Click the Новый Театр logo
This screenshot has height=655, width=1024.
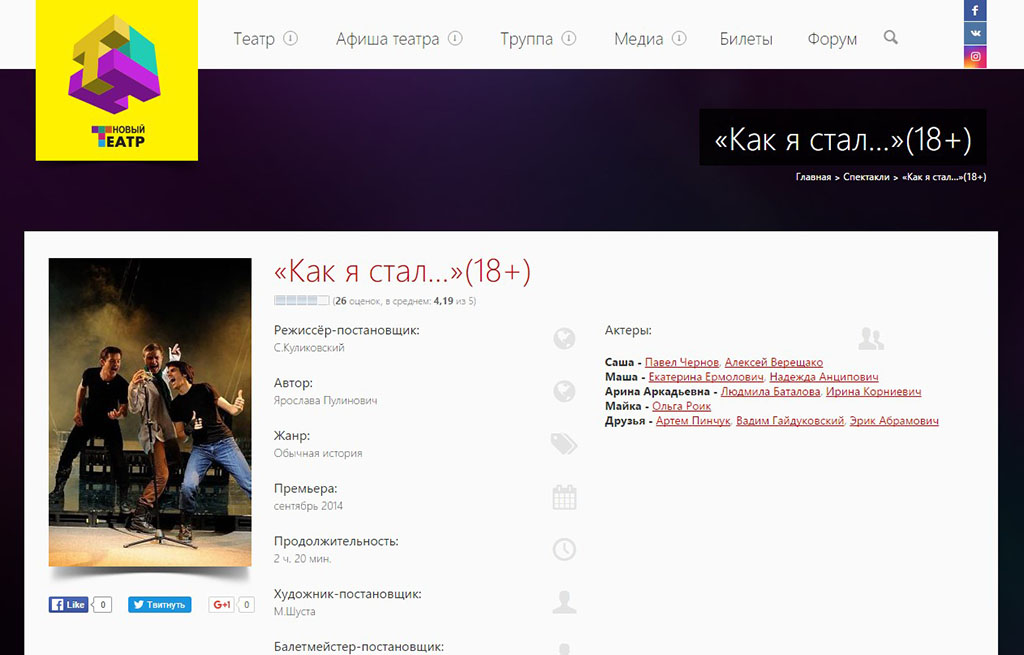click(117, 80)
